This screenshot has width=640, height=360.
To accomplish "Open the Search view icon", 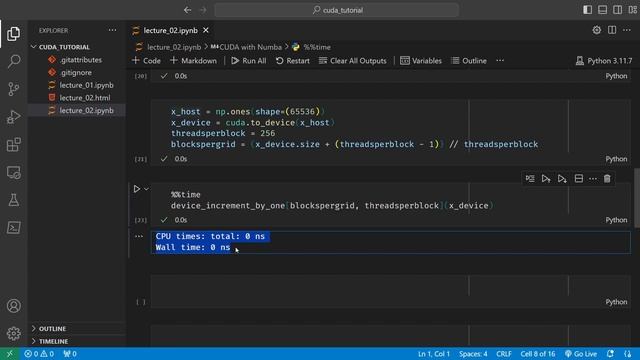I will (13, 61).
